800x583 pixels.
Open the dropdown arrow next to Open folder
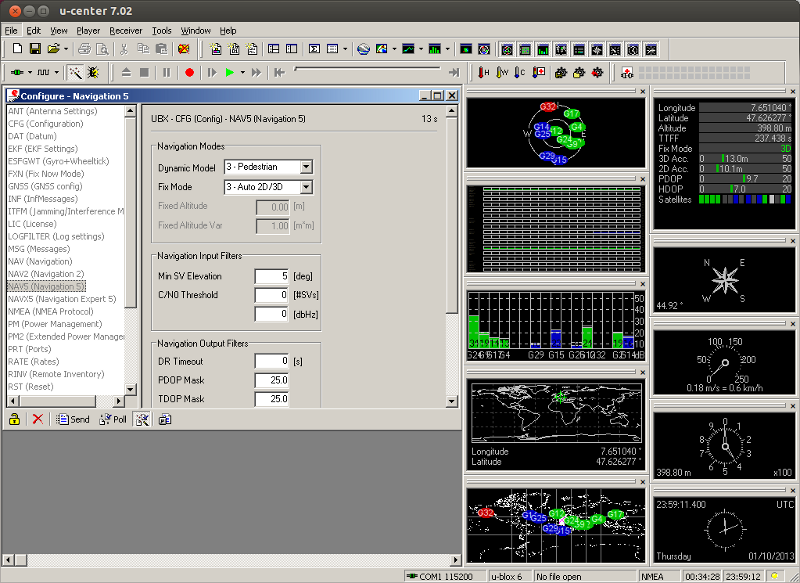[66, 49]
